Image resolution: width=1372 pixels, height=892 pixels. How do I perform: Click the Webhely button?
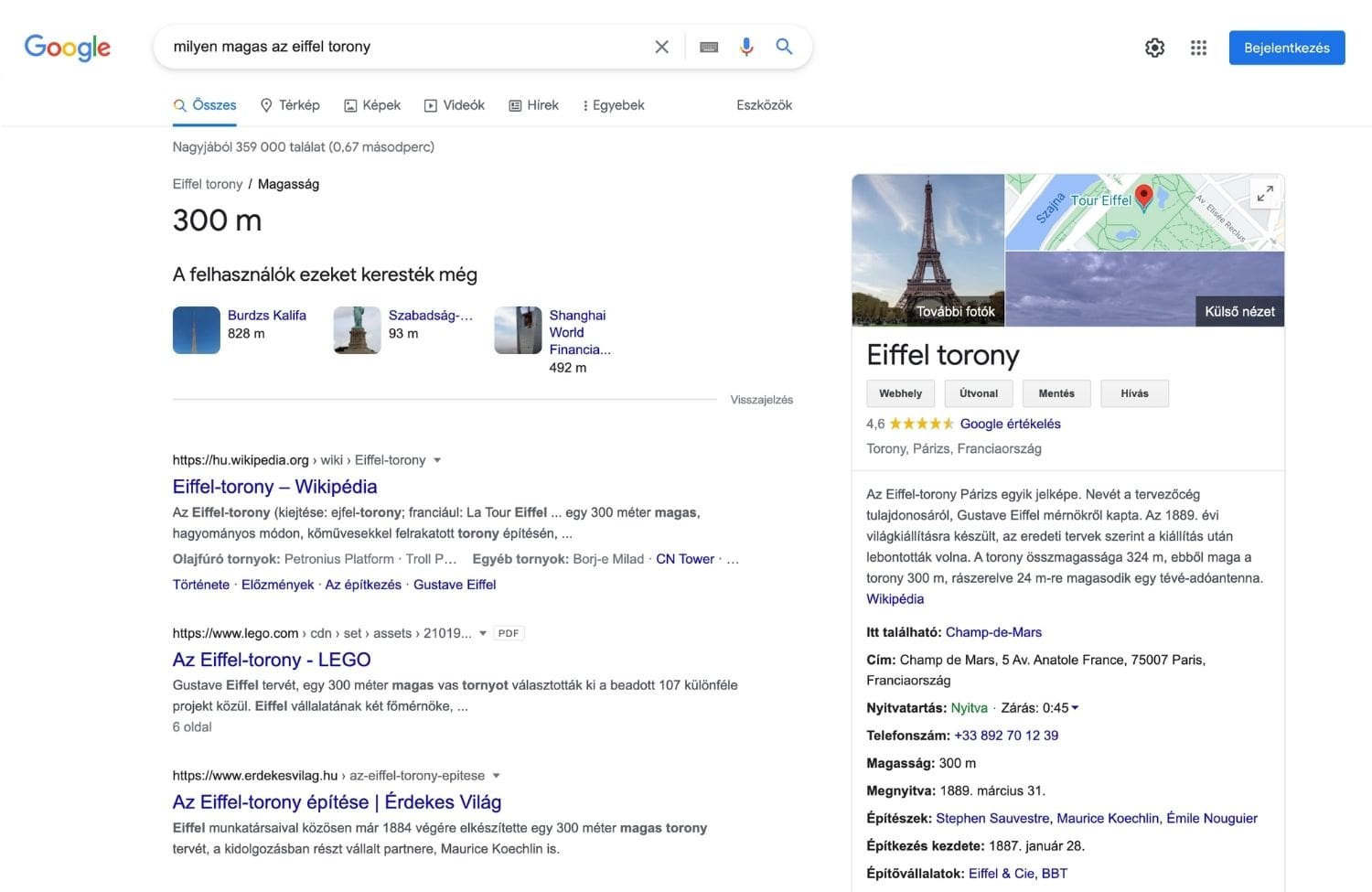(901, 393)
